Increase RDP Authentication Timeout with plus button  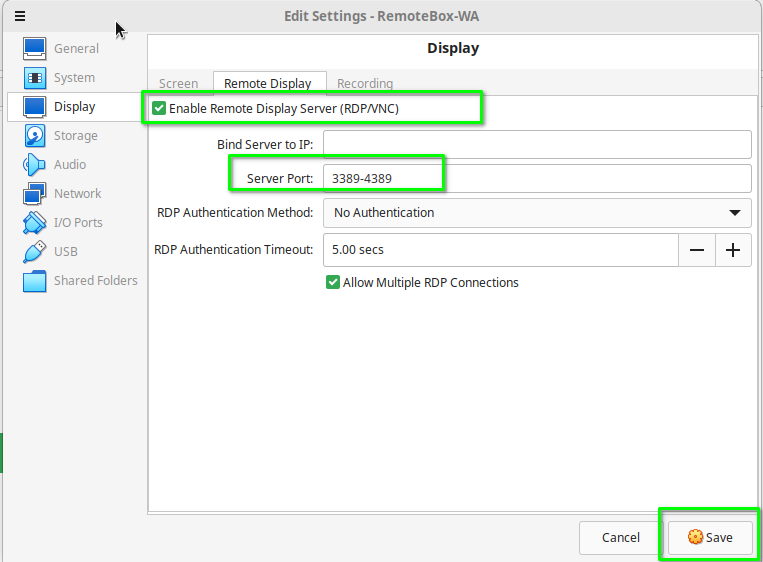[x=733, y=249]
